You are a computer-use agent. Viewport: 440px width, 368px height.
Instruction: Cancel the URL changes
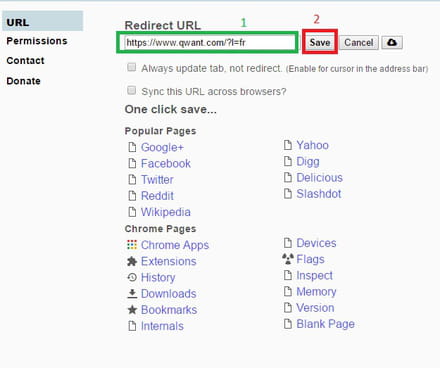pyautogui.click(x=359, y=42)
